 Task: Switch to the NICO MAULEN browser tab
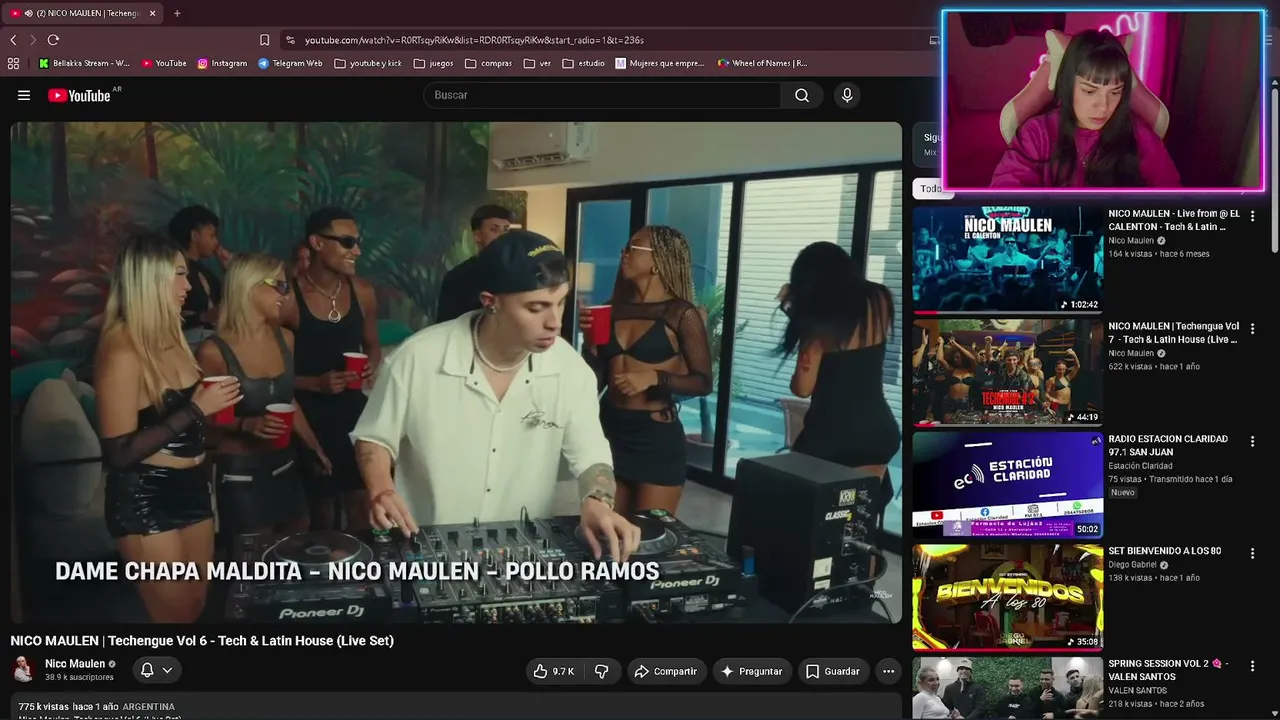[82, 13]
